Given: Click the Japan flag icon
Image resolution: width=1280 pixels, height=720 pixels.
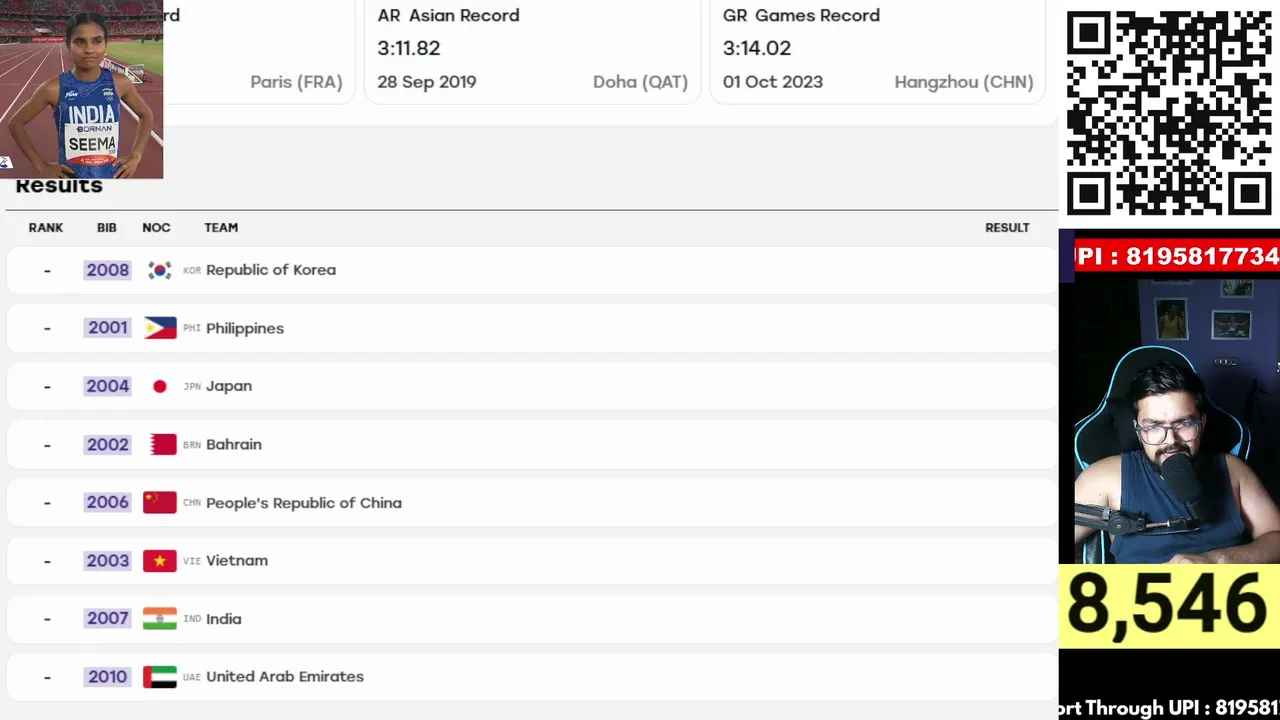Looking at the screenshot, I should (160, 386).
